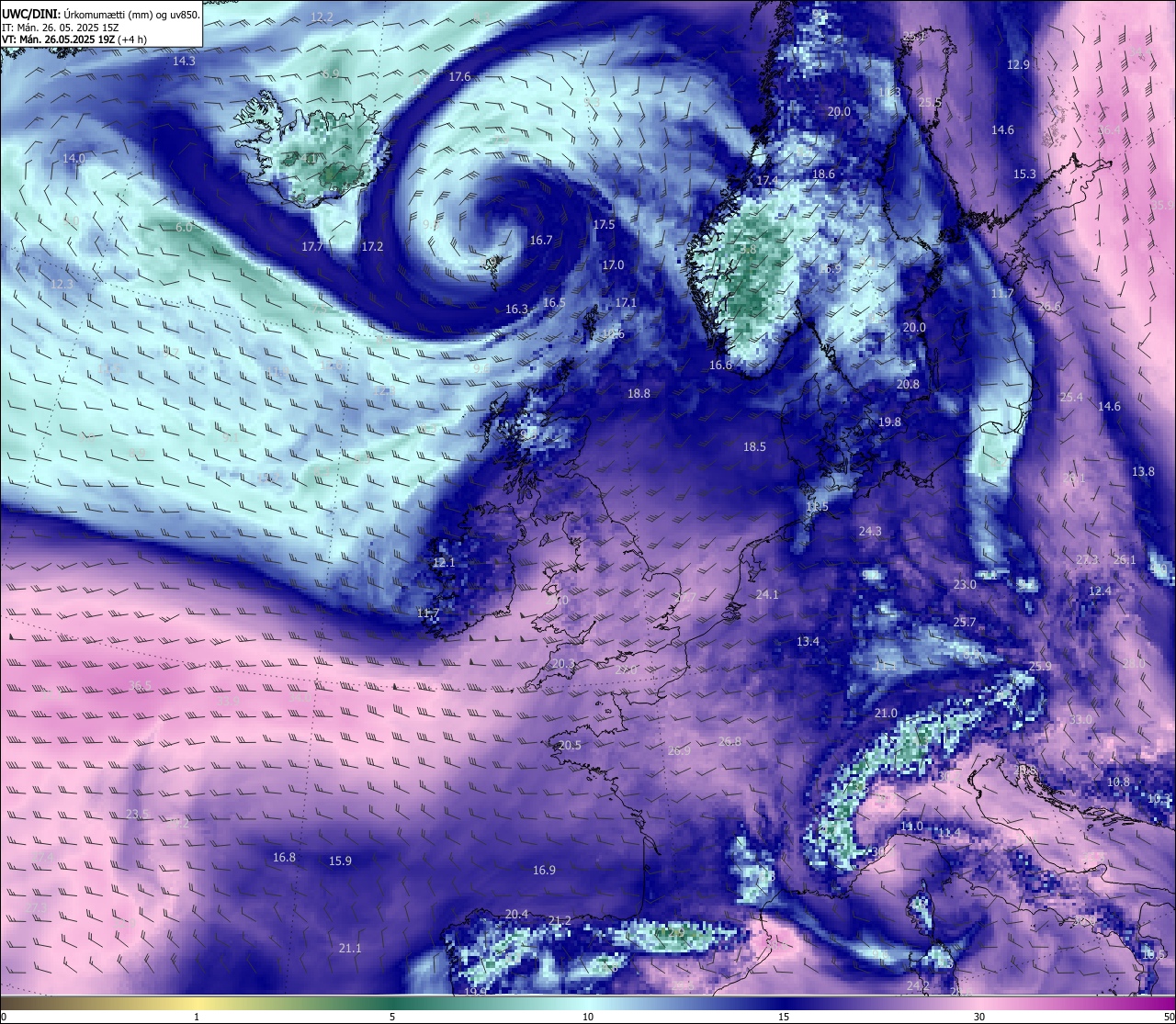Click the 'IT: Mán. 26. 05. 2025 15Z' line

(62, 28)
